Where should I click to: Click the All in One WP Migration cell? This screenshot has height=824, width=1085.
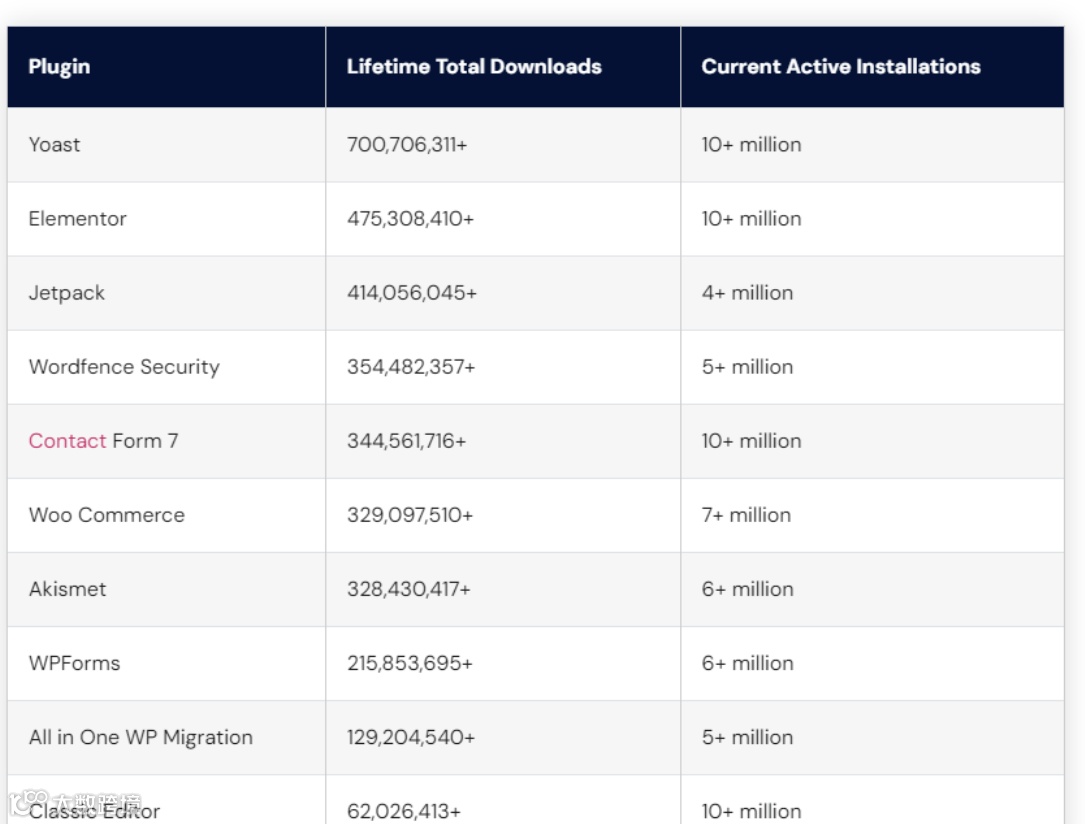tap(140, 737)
